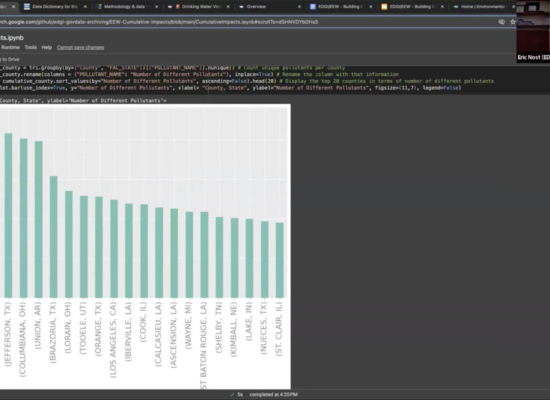Click the WAYNE, MI axis label

coord(188,325)
